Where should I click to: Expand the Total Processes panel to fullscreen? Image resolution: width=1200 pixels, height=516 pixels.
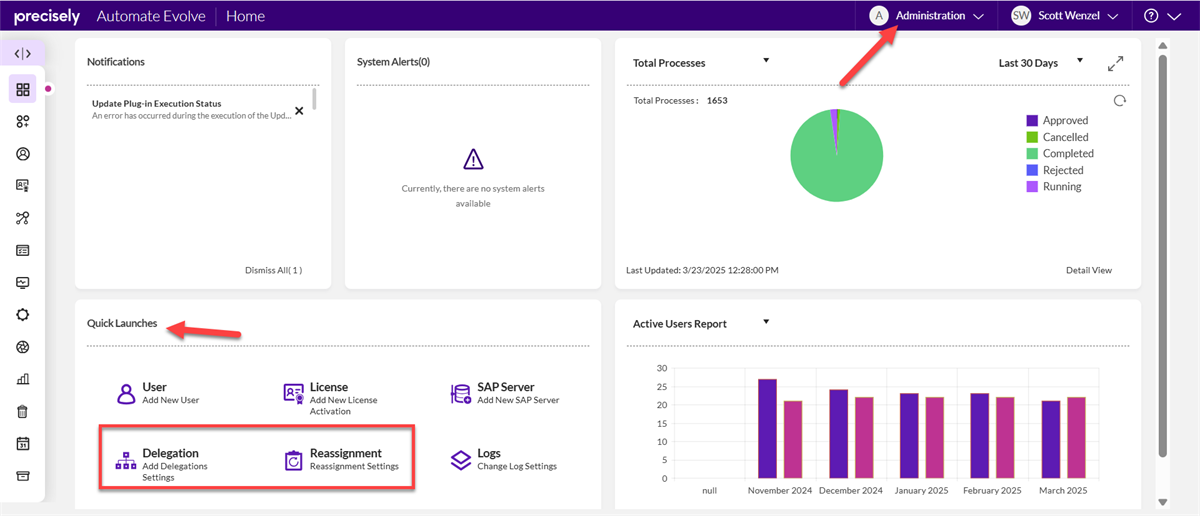1116,63
